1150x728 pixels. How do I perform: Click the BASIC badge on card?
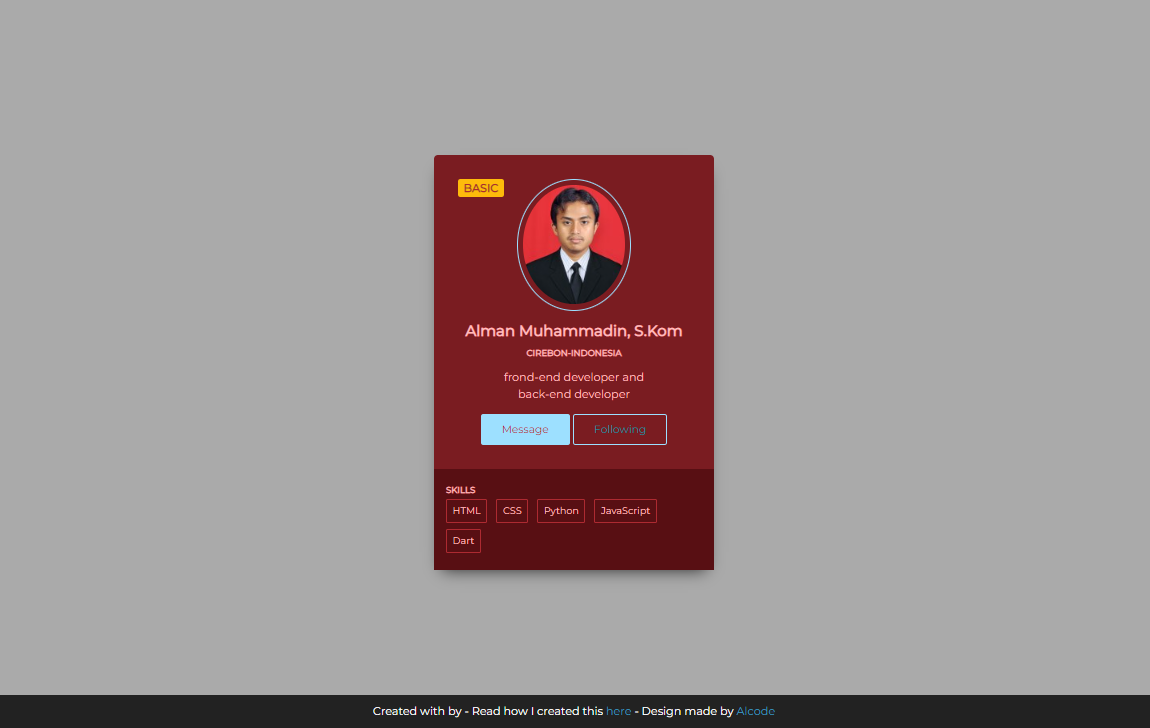pyautogui.click(x=481, y=188)
